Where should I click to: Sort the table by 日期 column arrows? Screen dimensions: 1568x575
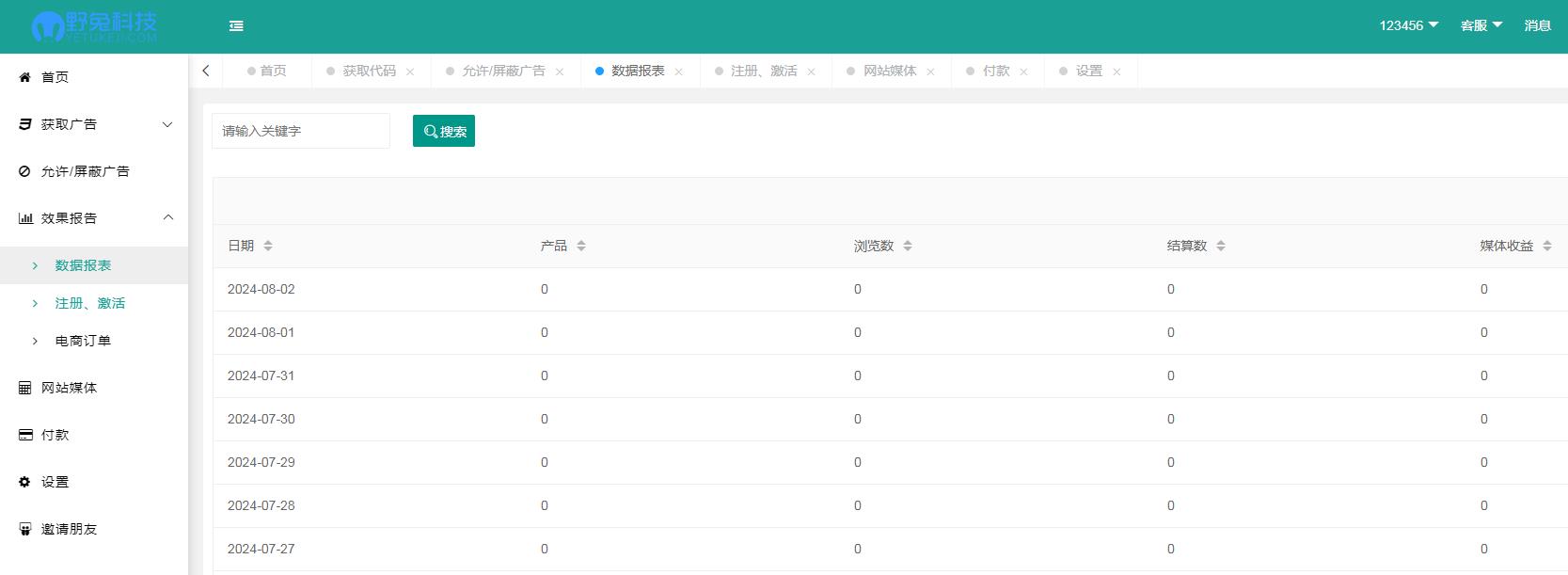coord(268,246)
